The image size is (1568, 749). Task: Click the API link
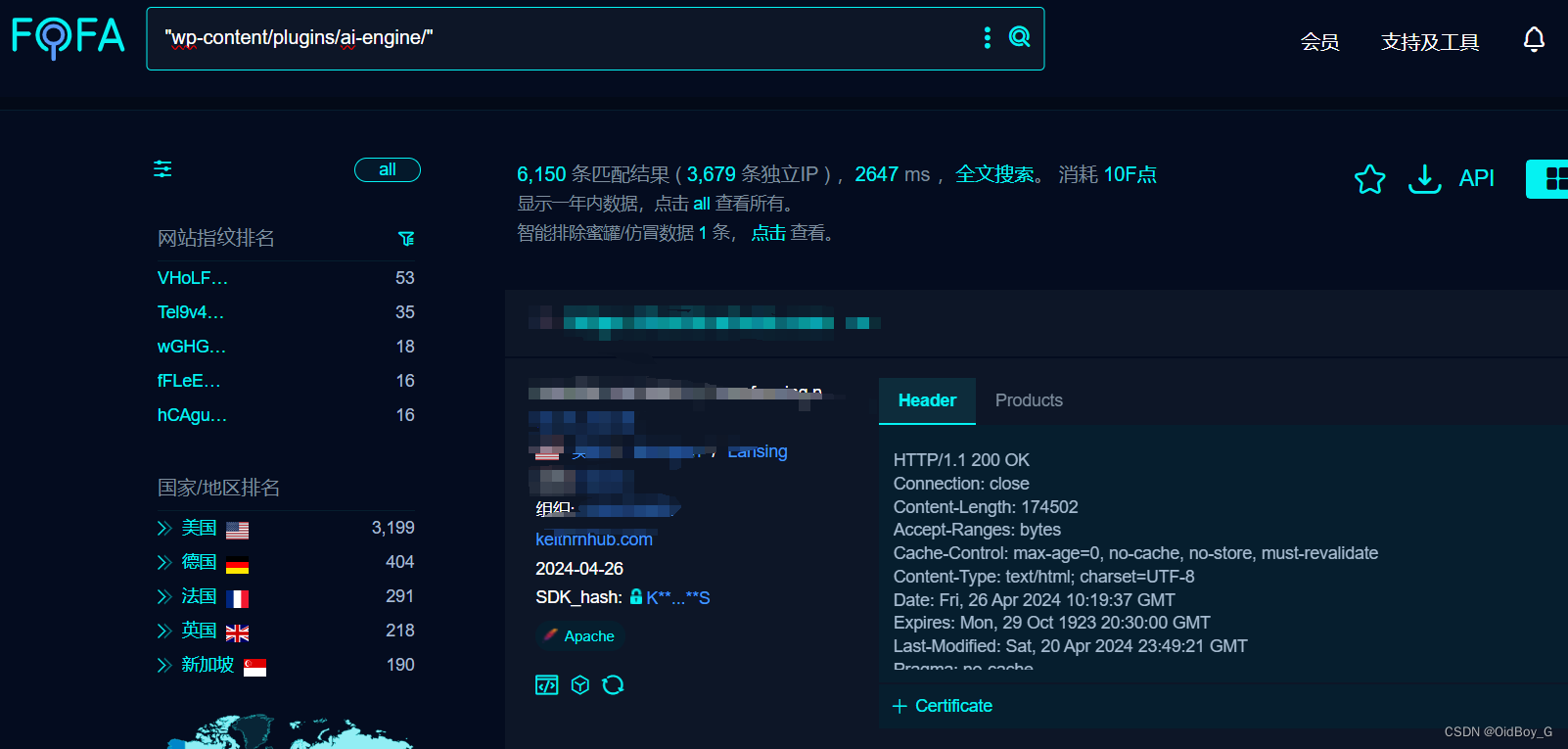coord(1476,178)
